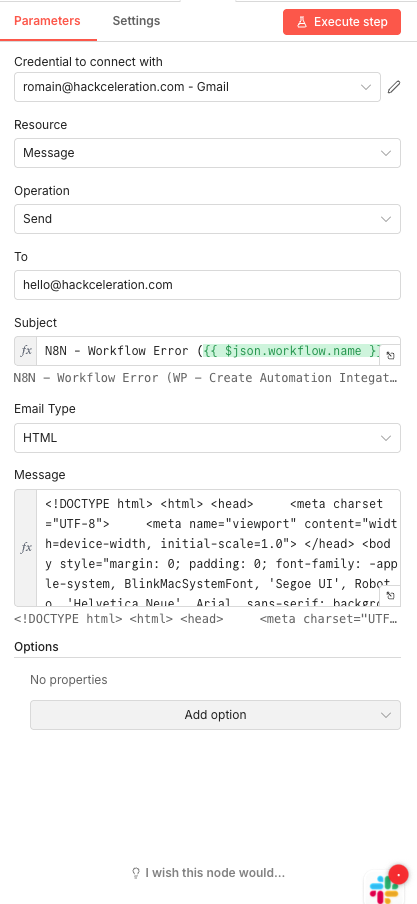Viewport: 417px width, 904px height.
Task: Click the Message preview text beginning <!DOCTYPE html>
Action: click(205, 619)
